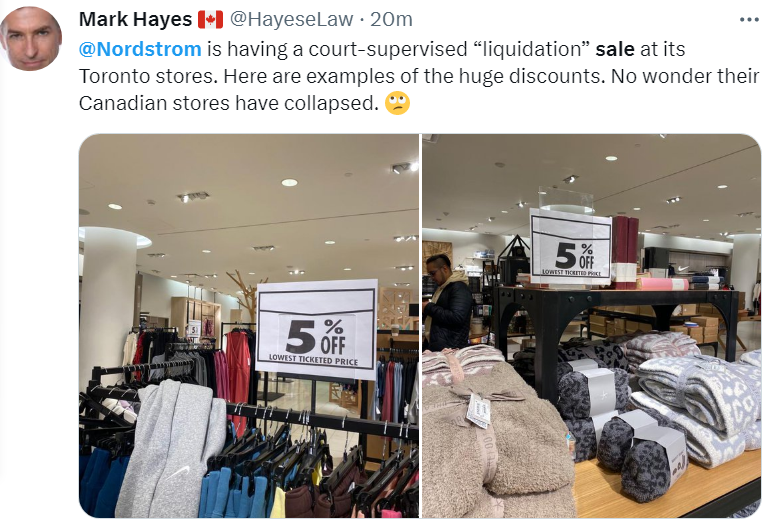Click Mark Hayes profile avatar
Viewport: 772px width, 525px height.
pos(31,39)
